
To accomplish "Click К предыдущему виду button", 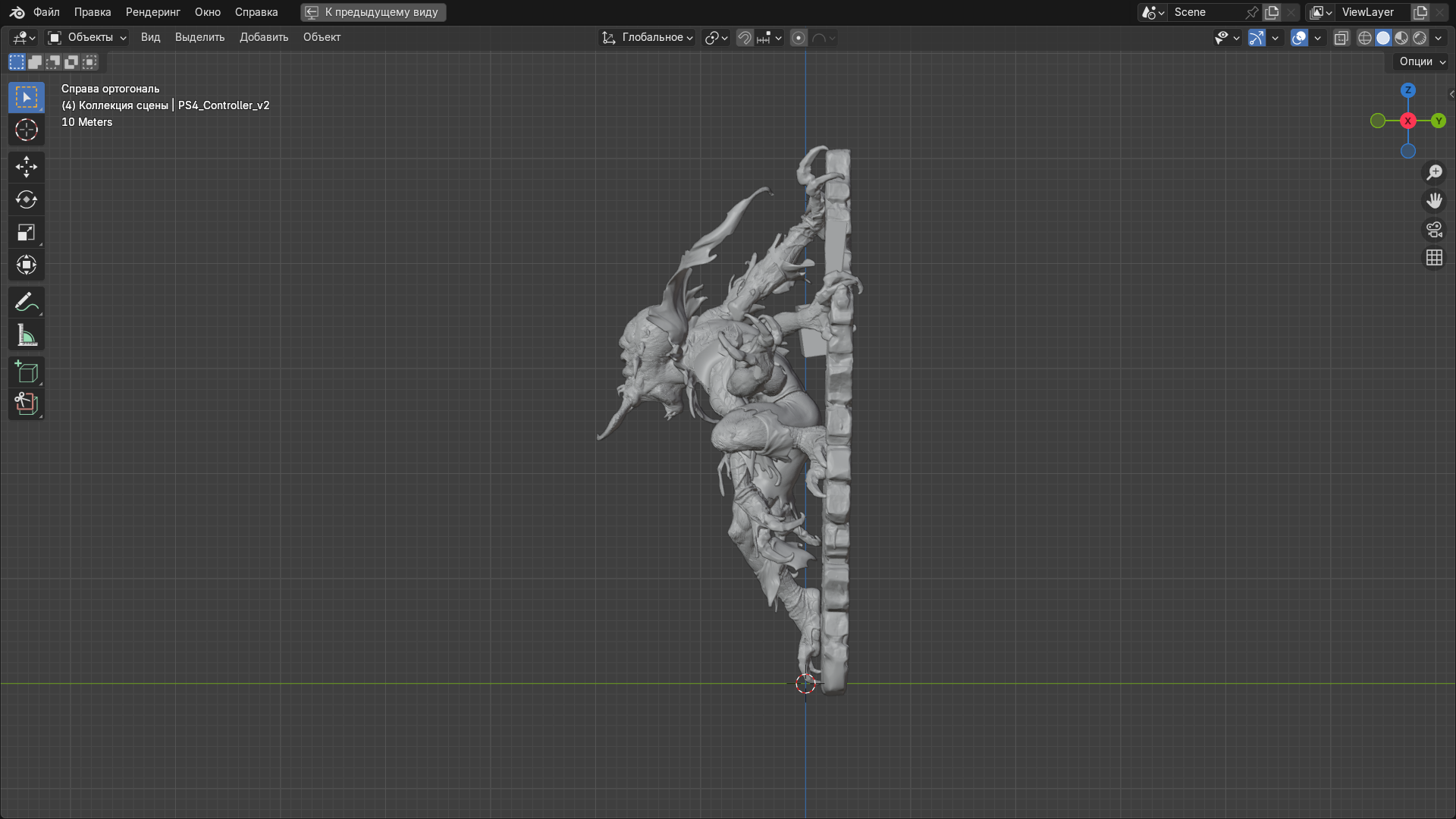I will click(x=373, y=12).
